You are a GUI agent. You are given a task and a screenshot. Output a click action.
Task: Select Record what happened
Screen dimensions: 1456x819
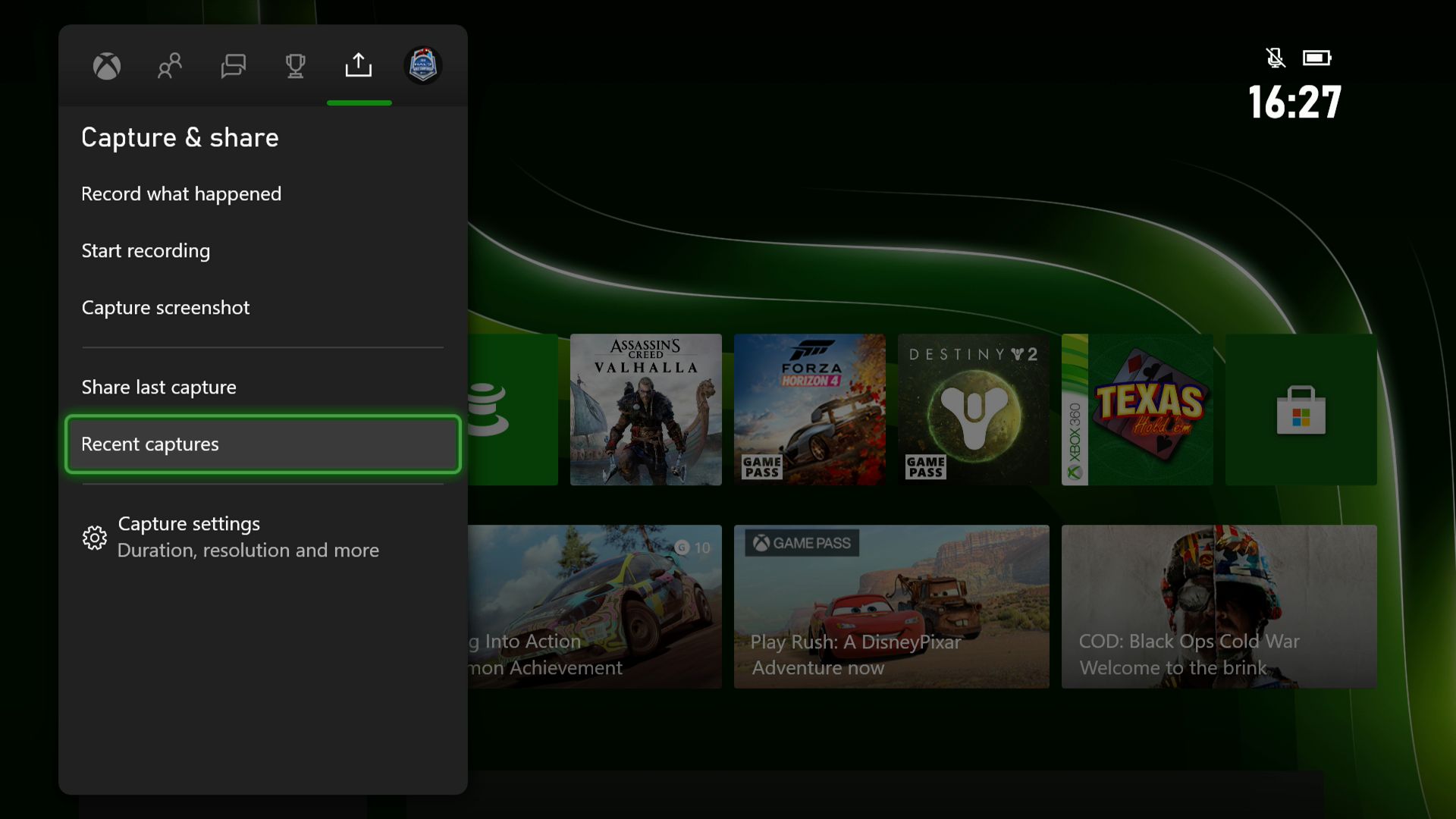[181, 194]
